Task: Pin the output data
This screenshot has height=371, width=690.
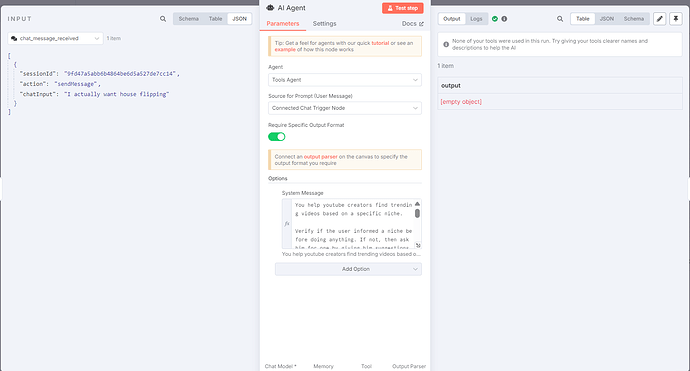Action: (x=675, y=19)
